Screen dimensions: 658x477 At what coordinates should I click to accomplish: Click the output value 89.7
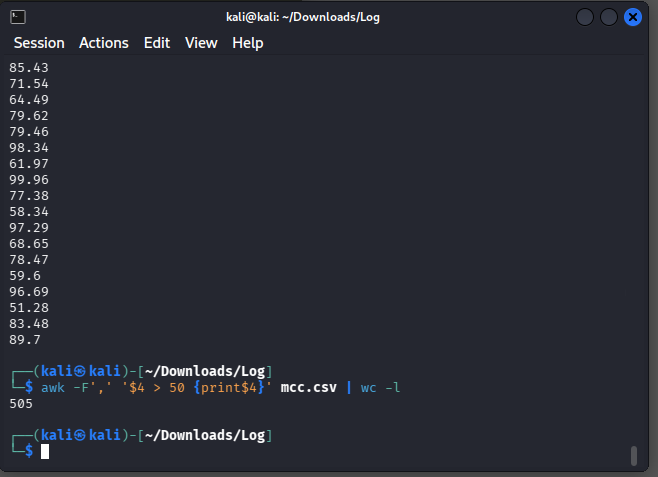click(x=25, y=339)
